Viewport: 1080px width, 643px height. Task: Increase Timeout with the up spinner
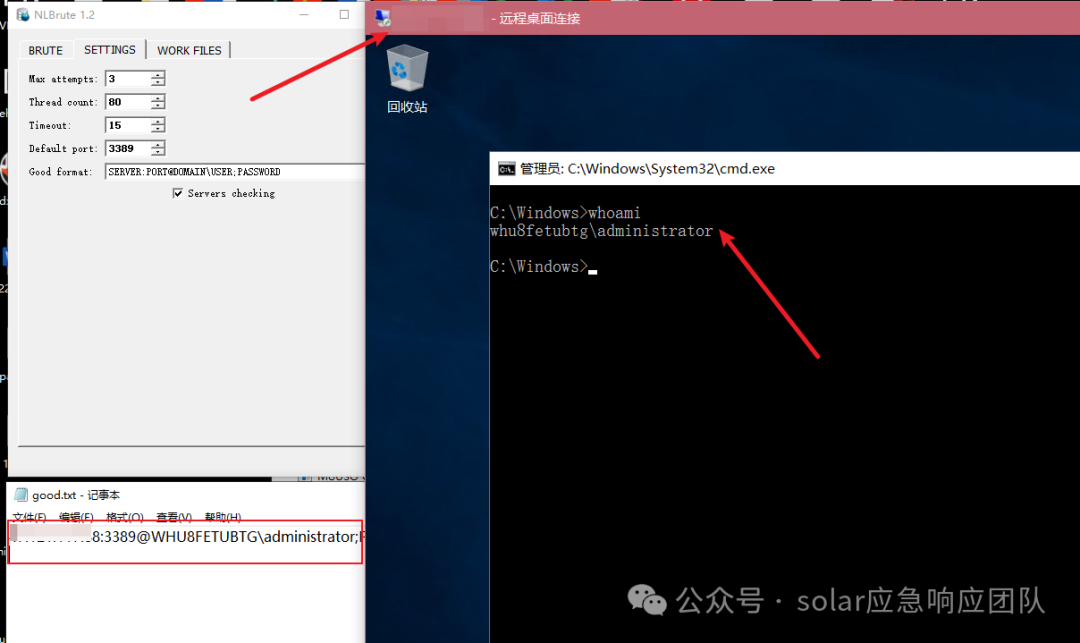158,121
